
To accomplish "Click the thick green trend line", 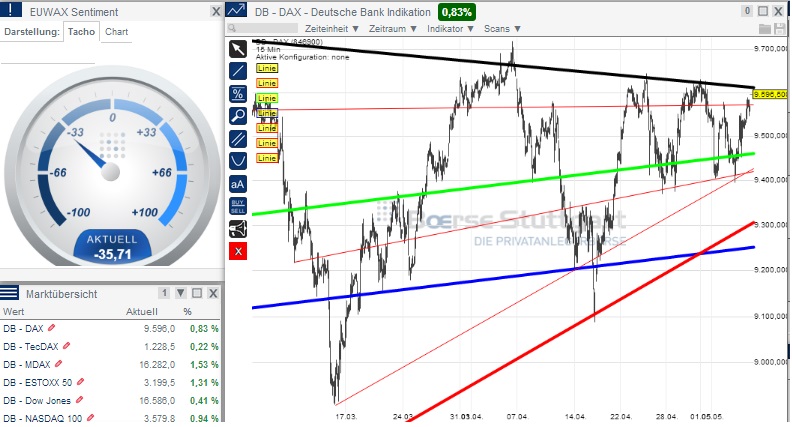I will (503, 184).
